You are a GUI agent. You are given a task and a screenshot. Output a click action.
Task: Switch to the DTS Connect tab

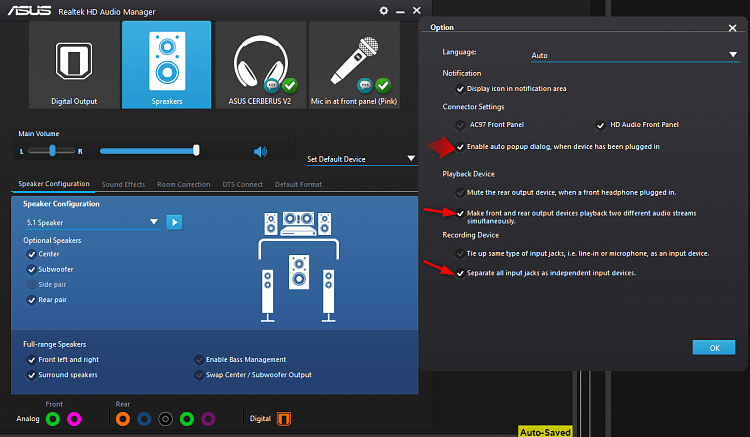pos(242,185)
